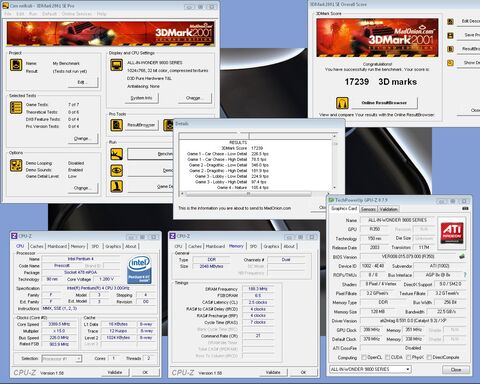This screenshot has height=384, width=480.
Task: Click the GPU-Z camera screenshot icon
Action: click(465, 208)
